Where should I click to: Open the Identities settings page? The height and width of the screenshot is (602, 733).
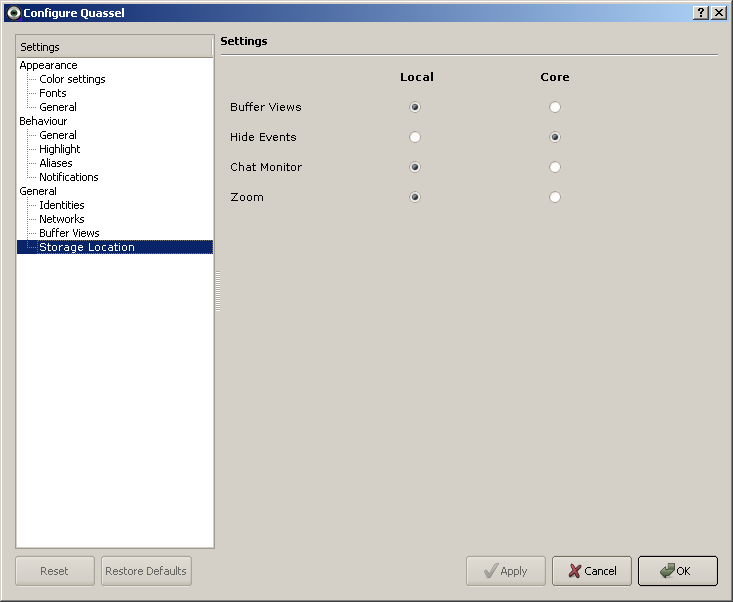coord(62,205)
